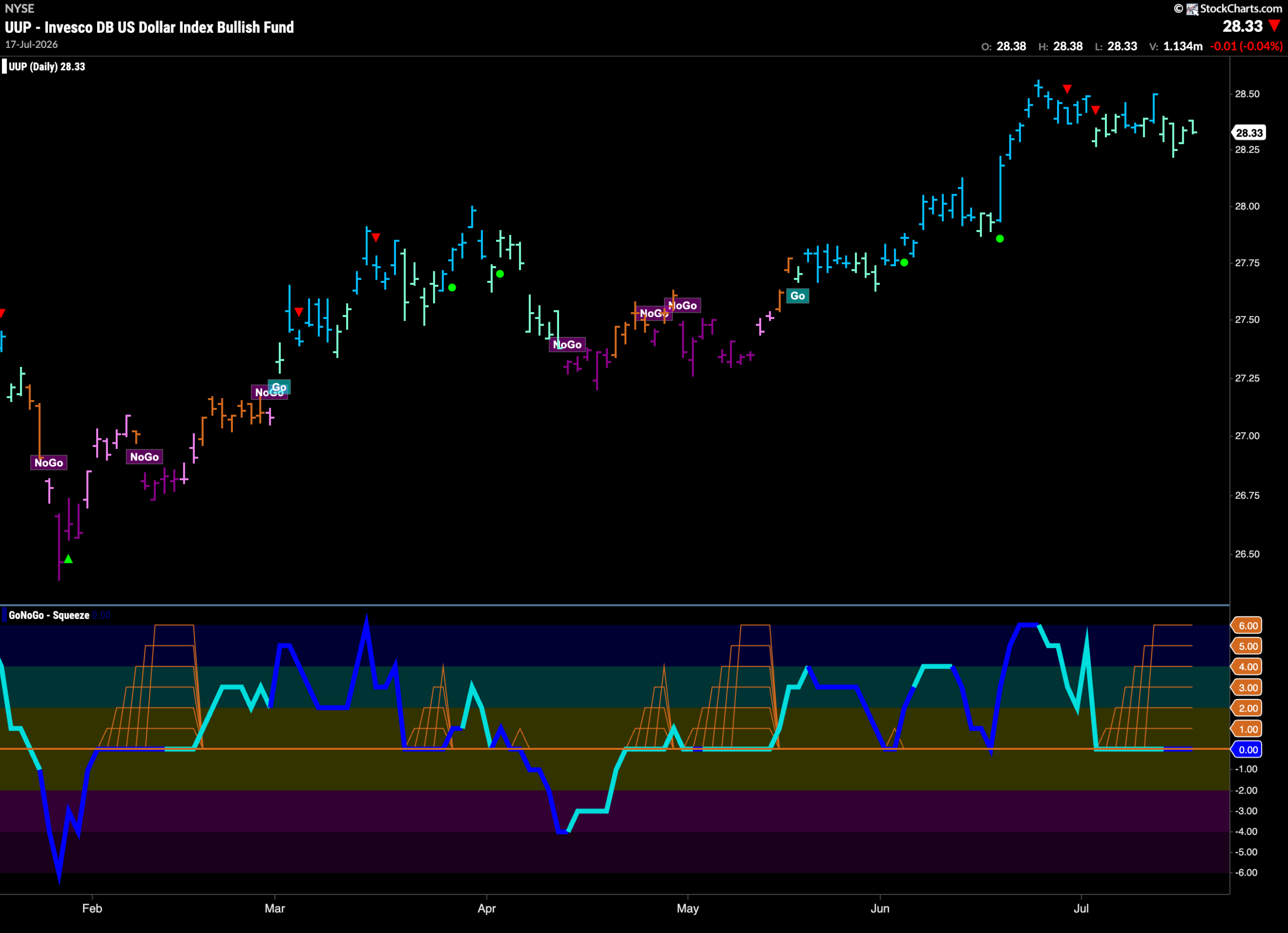Click the May label on the time axis
The image size is (1288, 933).
click(x=688, y=908)
